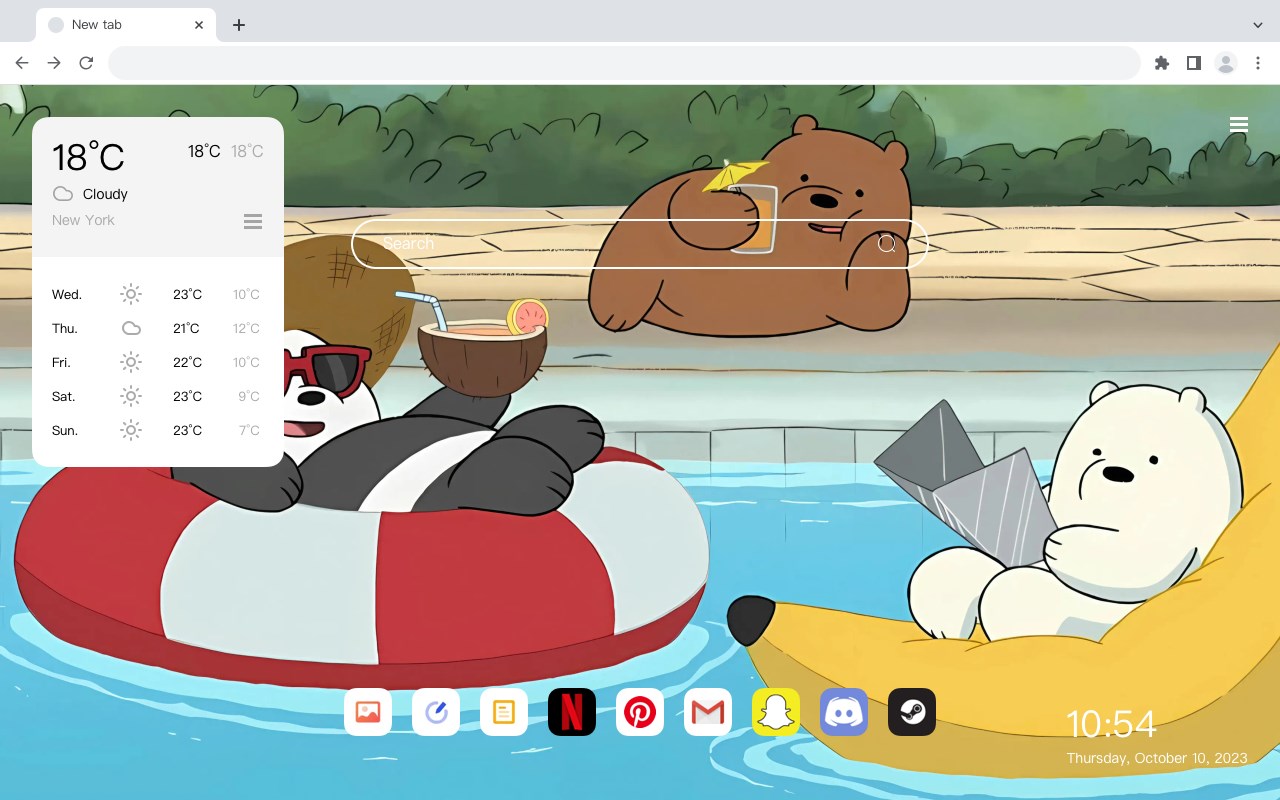Open the Steam shortcut icon

pyautogui.click(x=912, y=712)
